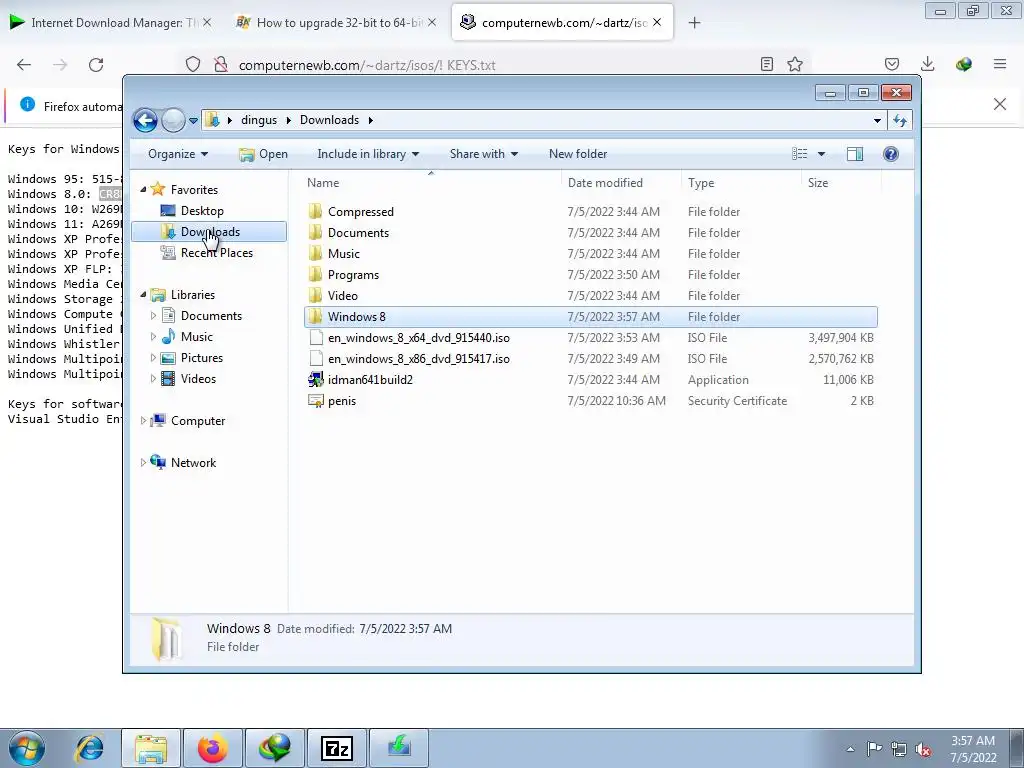Open the Windows Start orb

point(27,748)
